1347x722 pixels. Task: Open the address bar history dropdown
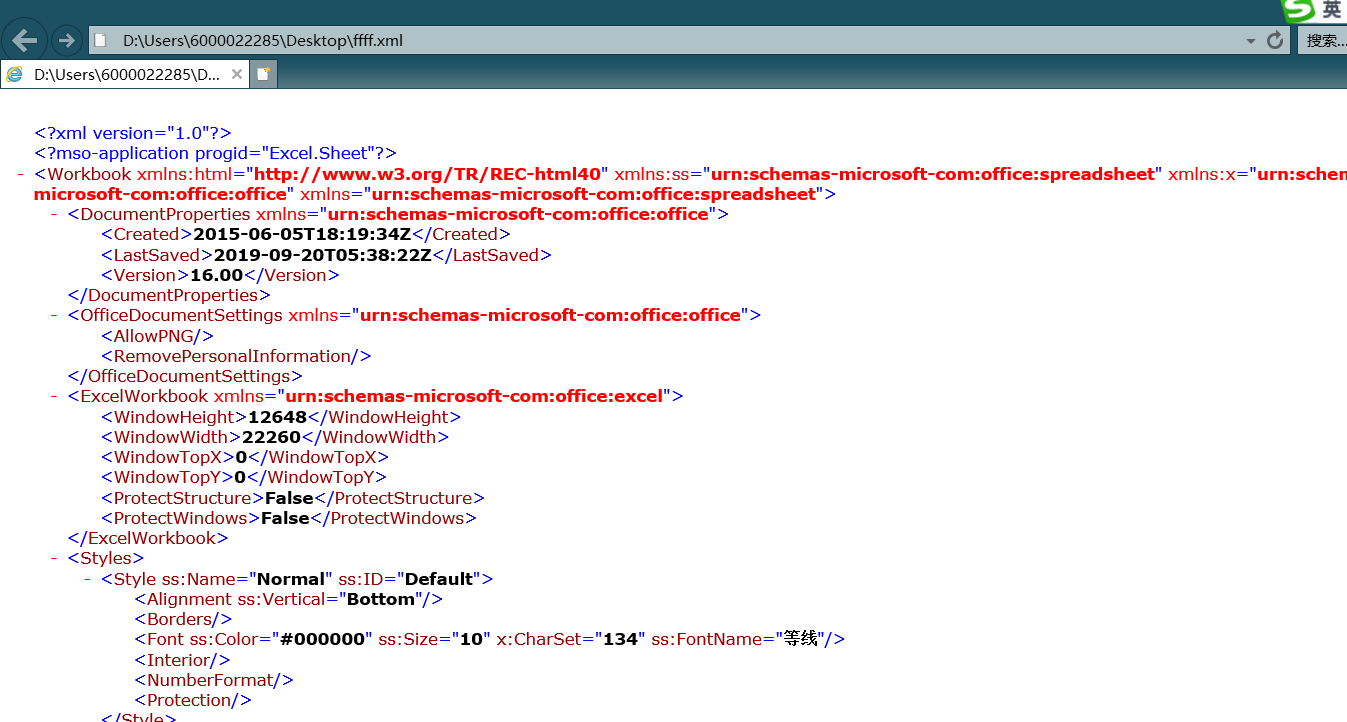click(1250, 40)
